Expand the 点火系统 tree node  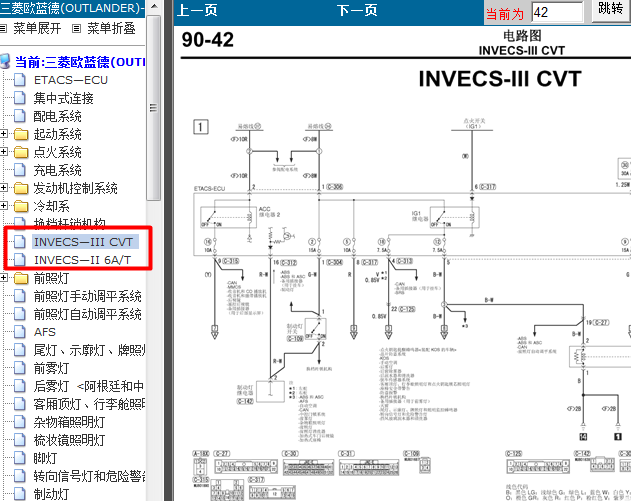4,152
